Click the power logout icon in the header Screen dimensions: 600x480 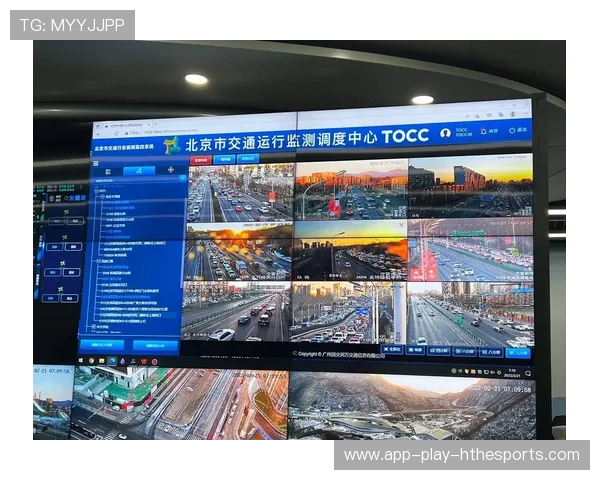tap(512, 130)
